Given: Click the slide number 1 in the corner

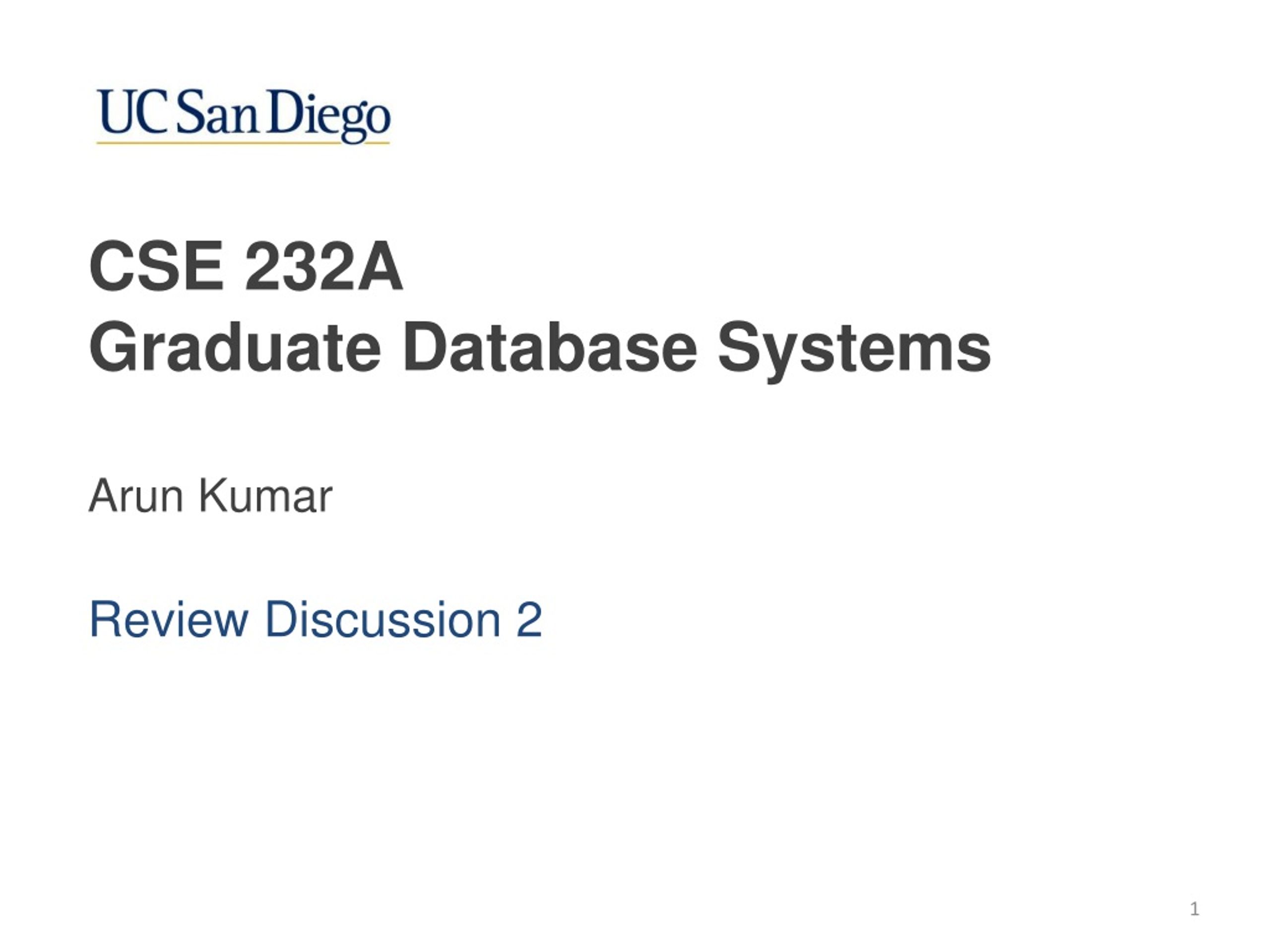Looking at the screenshot, I should [1195, 909].
